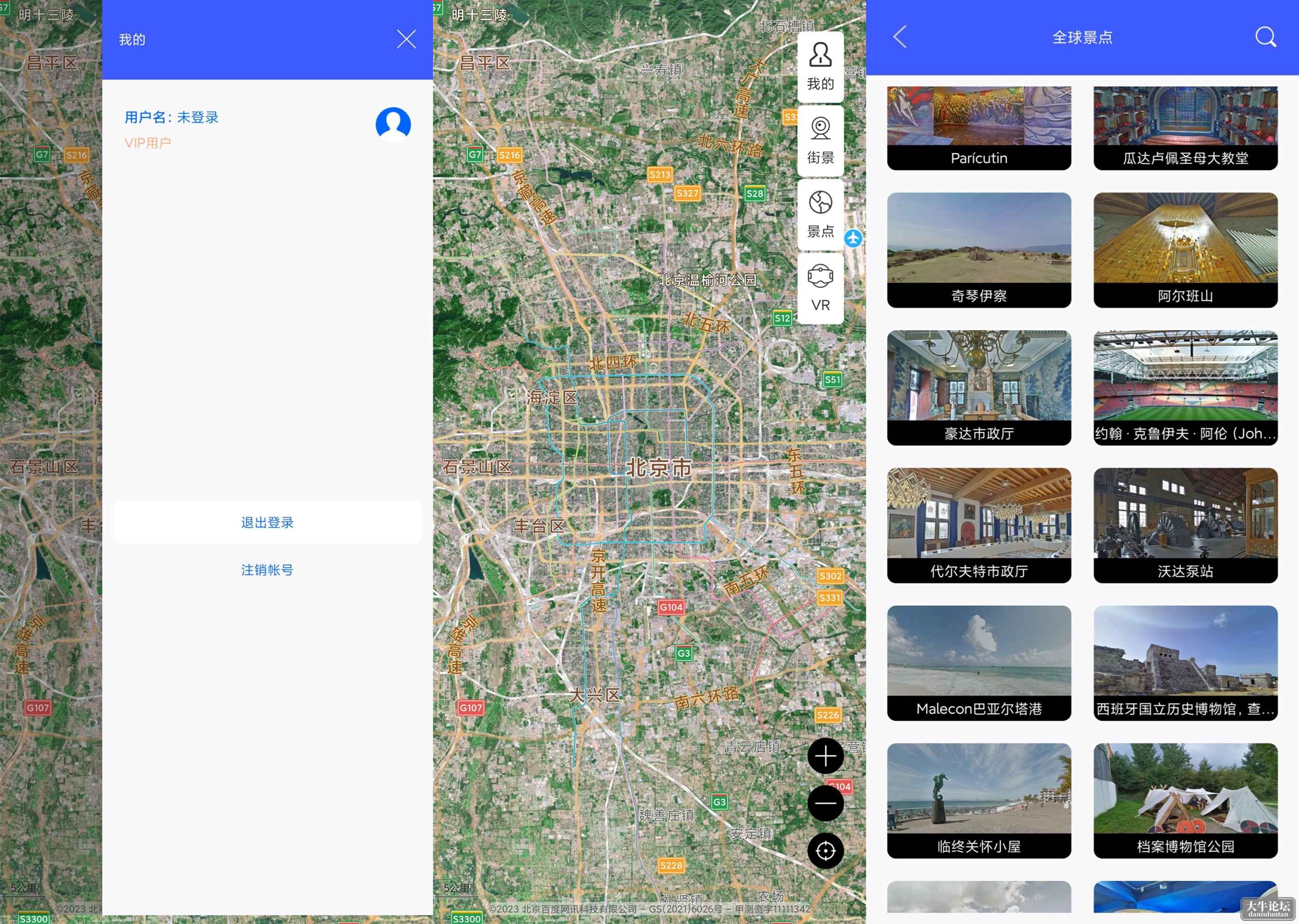Open the 街景 street view button
Viewport: 1299px width, 924px height.
pos(821,140)
